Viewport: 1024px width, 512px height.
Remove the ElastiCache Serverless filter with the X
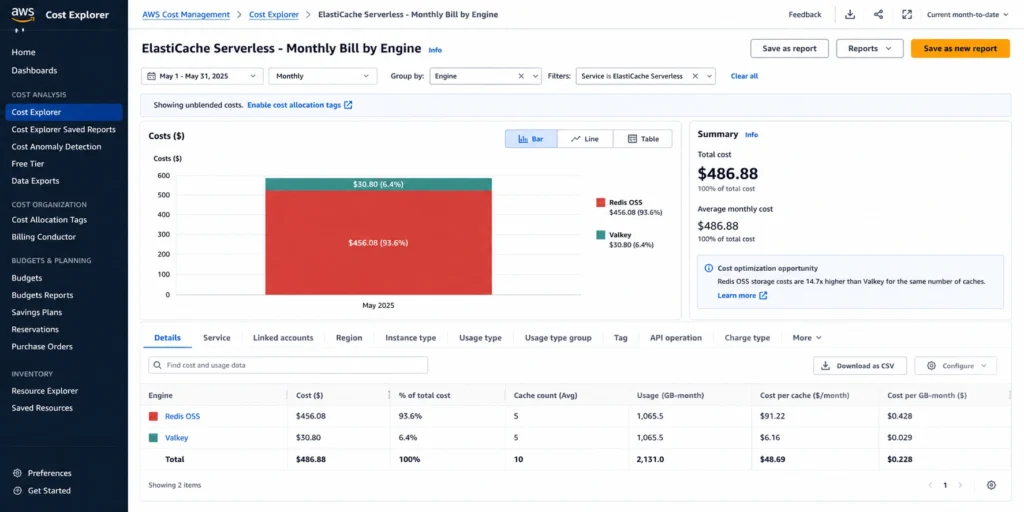pyautogui.click(x=695, y=76)
